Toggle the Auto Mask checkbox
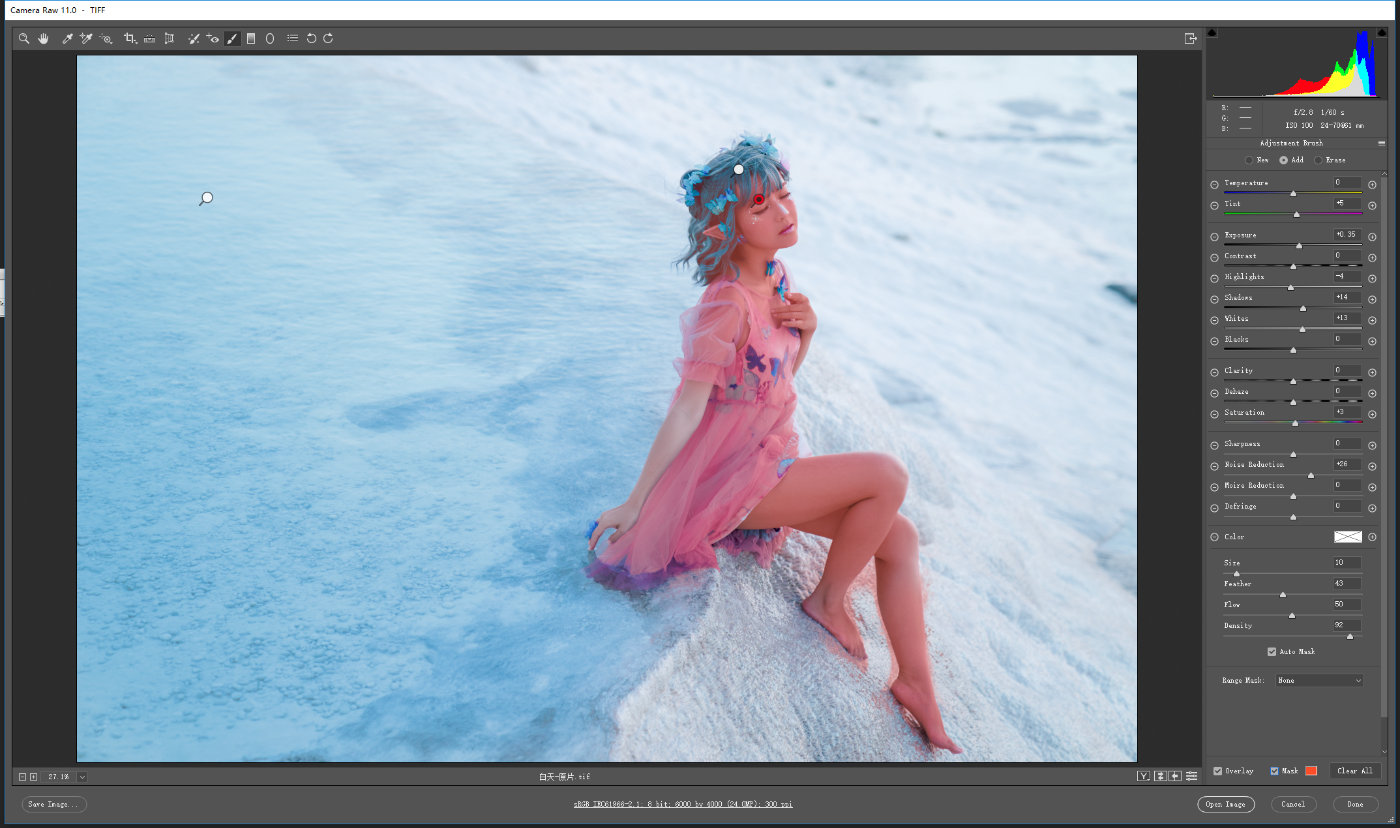 (1272, 652)
